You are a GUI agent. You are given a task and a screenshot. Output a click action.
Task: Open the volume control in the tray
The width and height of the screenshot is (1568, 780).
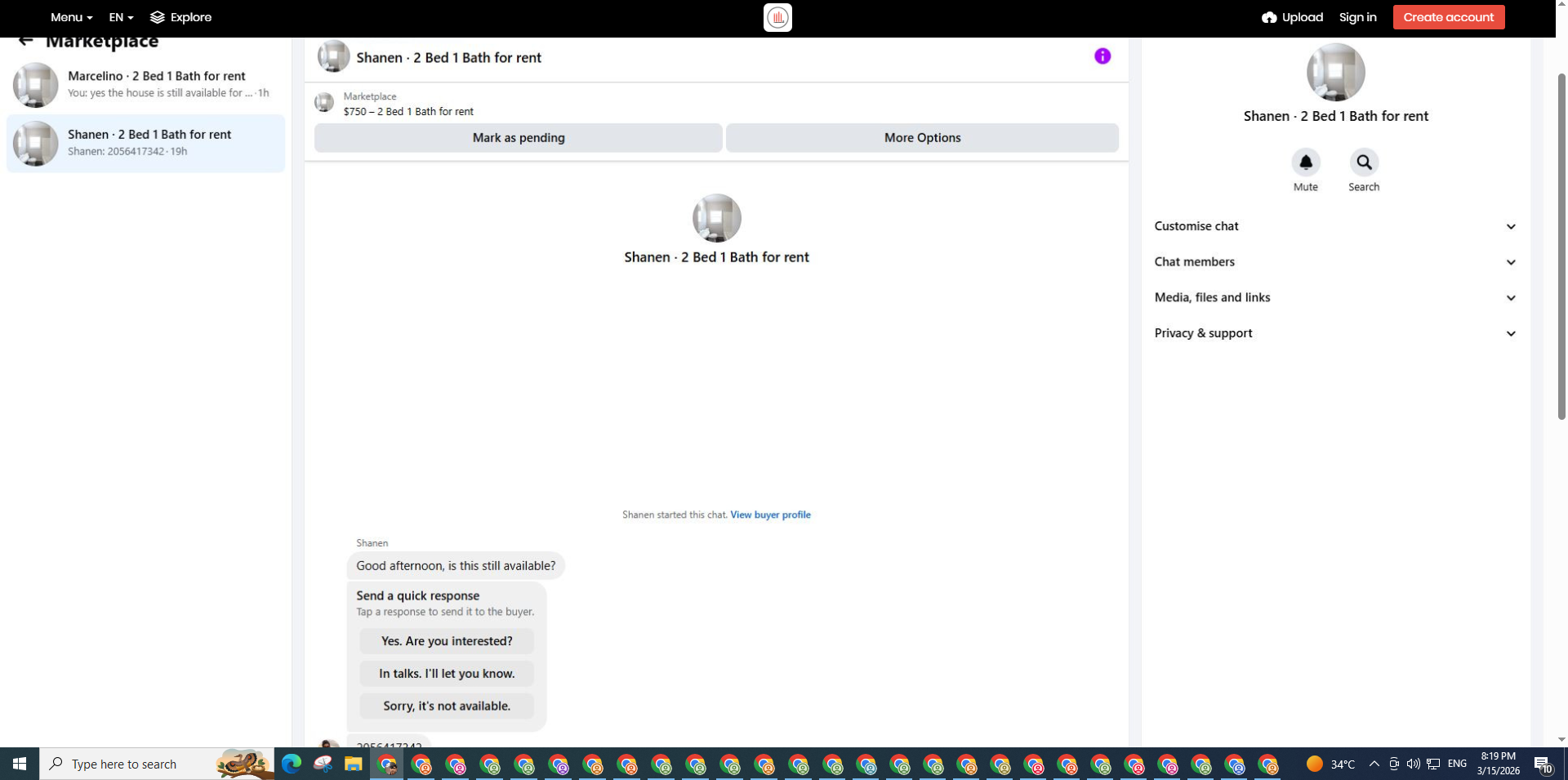1413,764
